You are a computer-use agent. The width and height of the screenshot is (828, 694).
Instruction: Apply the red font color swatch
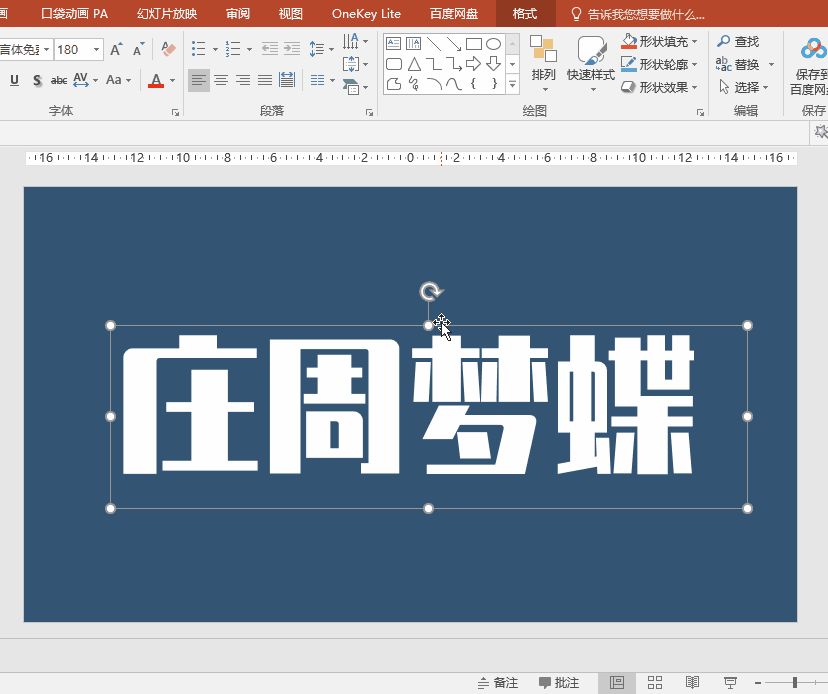[158, 78]
